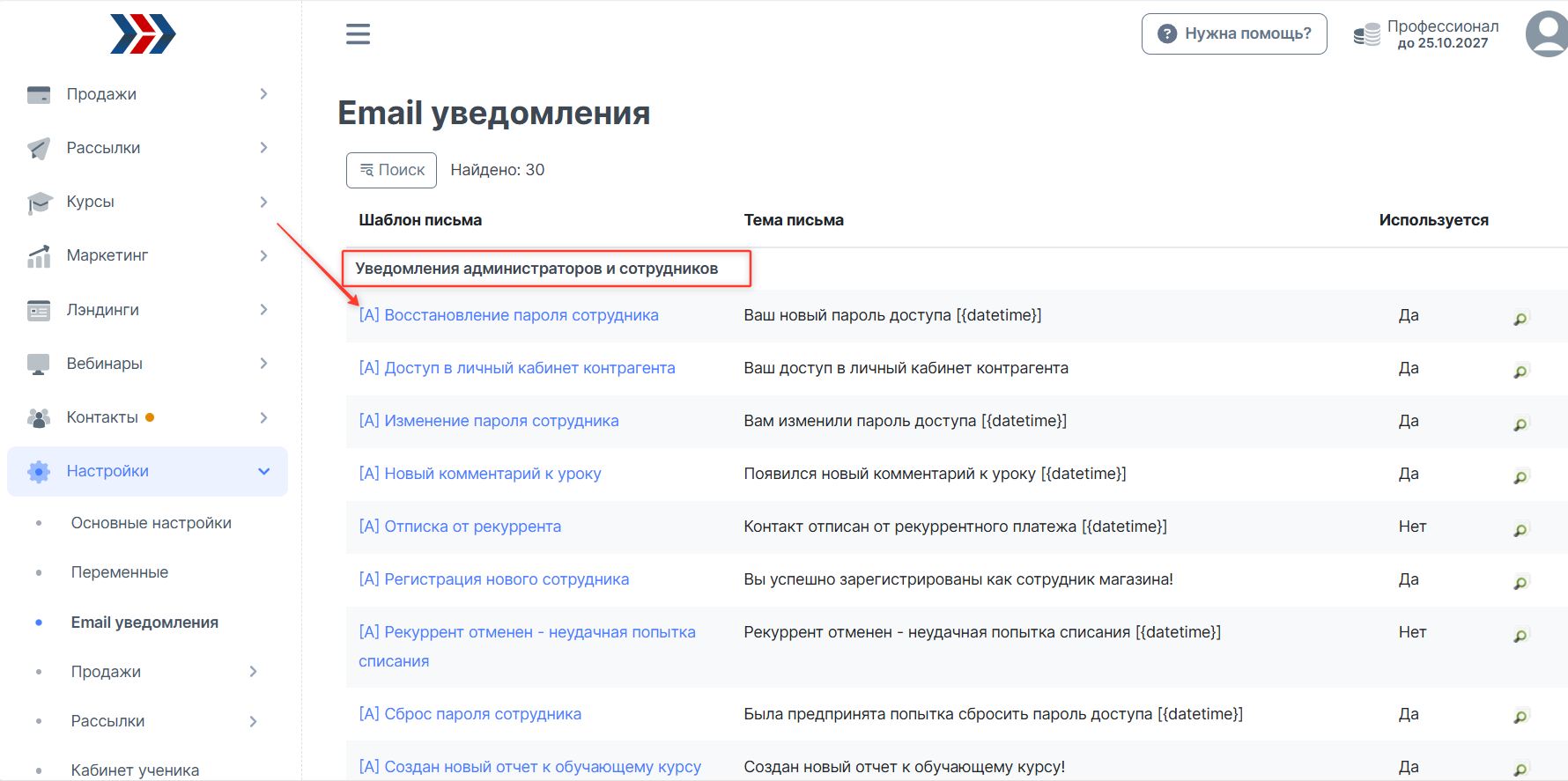Open the Доступ в личный кабинет контрагента link
The width and height of the screenshot is (1568, 781).
pos(516,368)
